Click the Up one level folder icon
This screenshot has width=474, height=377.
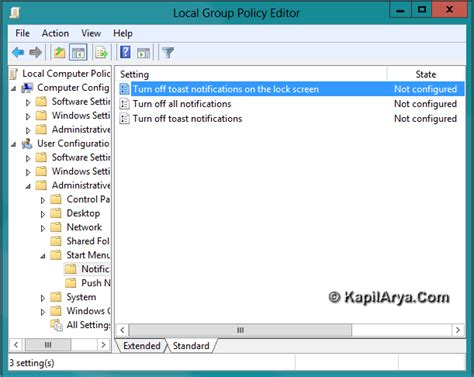click(x=60, y=53)
